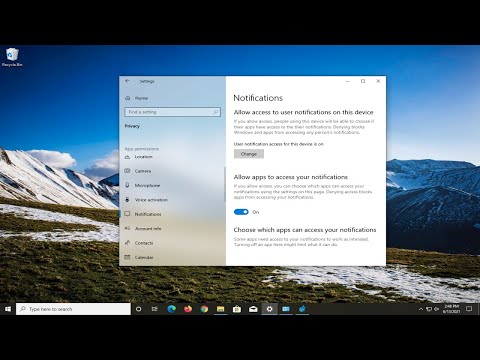Screen dimensions: 480x360
Task: Open Task View on the taskbar
Action: click(x=155, y=309)
